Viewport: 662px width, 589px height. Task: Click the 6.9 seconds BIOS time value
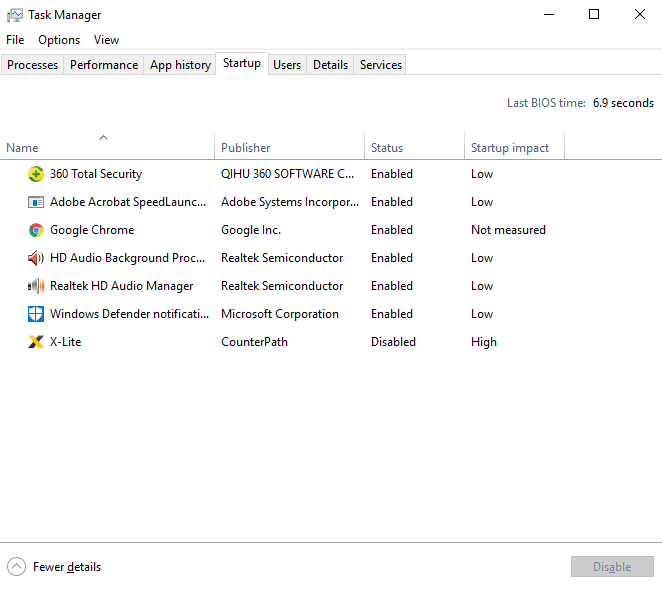(x=623, y=103)
